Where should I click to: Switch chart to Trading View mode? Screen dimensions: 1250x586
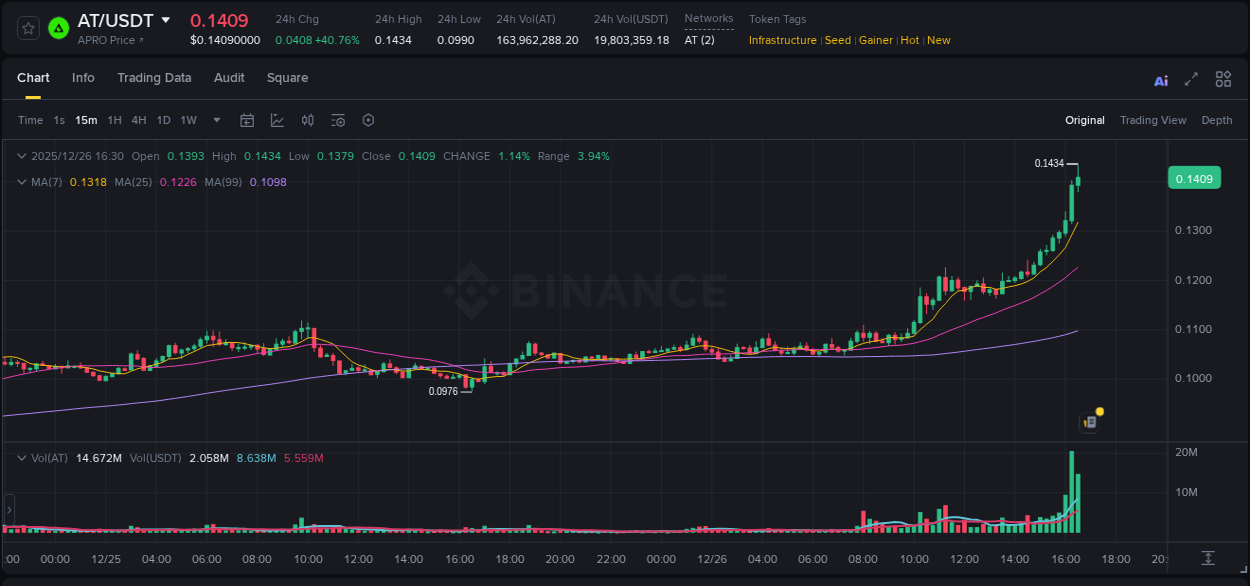tap(1153, 120)
